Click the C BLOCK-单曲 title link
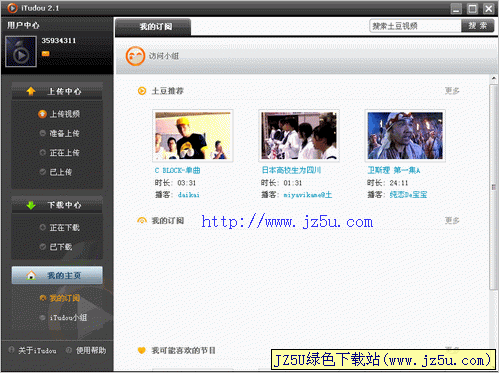 [177, 170]
